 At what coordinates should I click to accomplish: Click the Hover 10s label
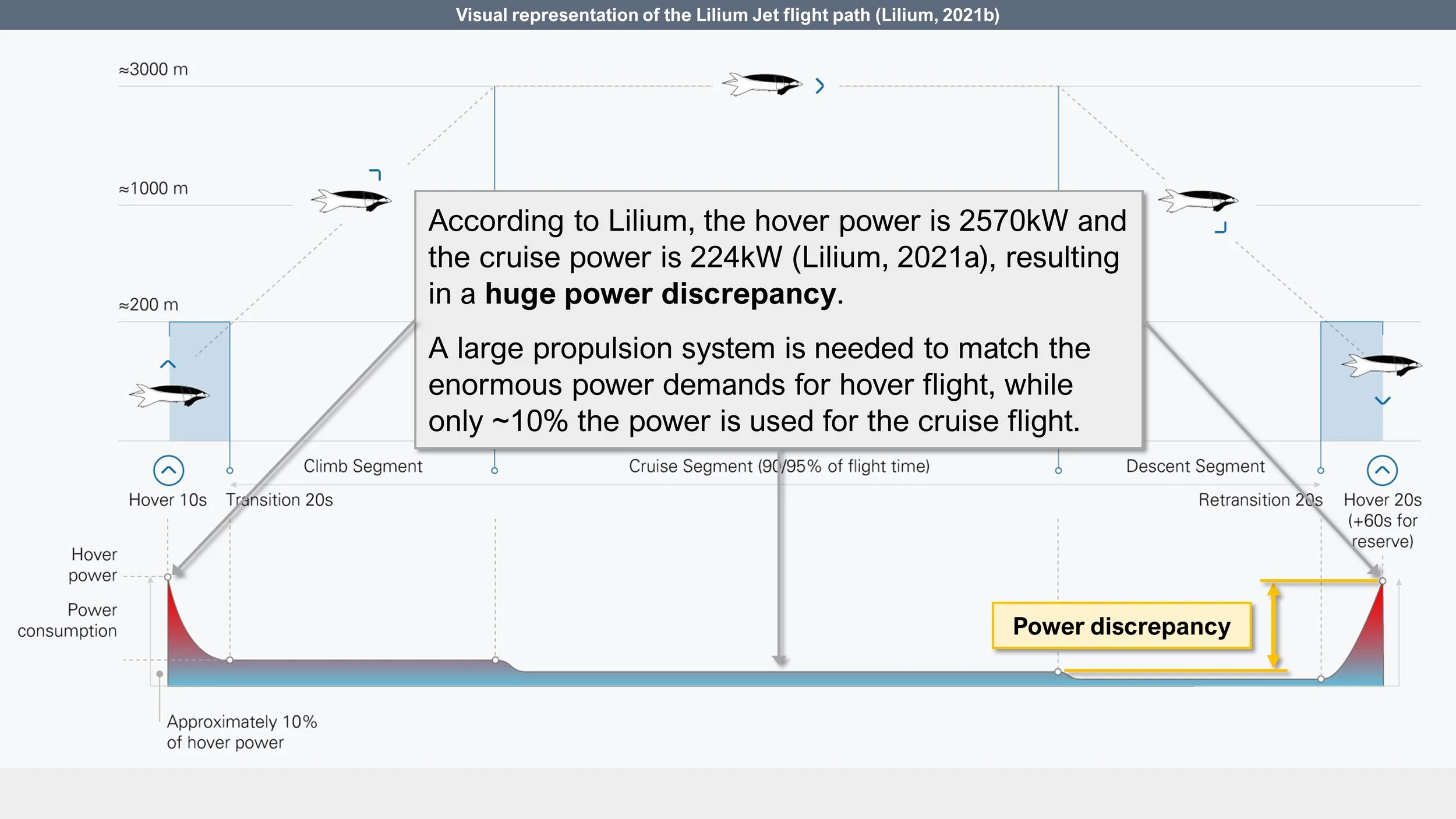pyautogui.click(x=168, y=500)
